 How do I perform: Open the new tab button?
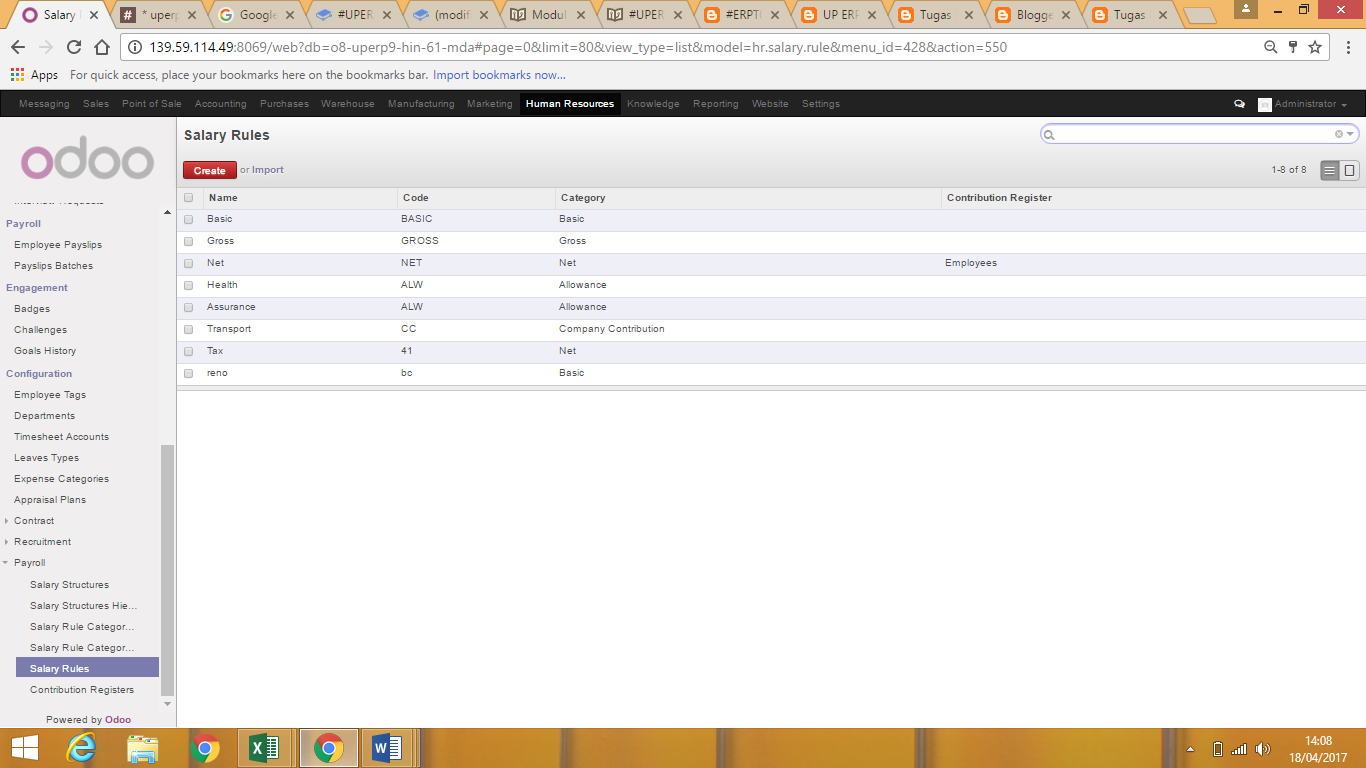[1200, 15]
